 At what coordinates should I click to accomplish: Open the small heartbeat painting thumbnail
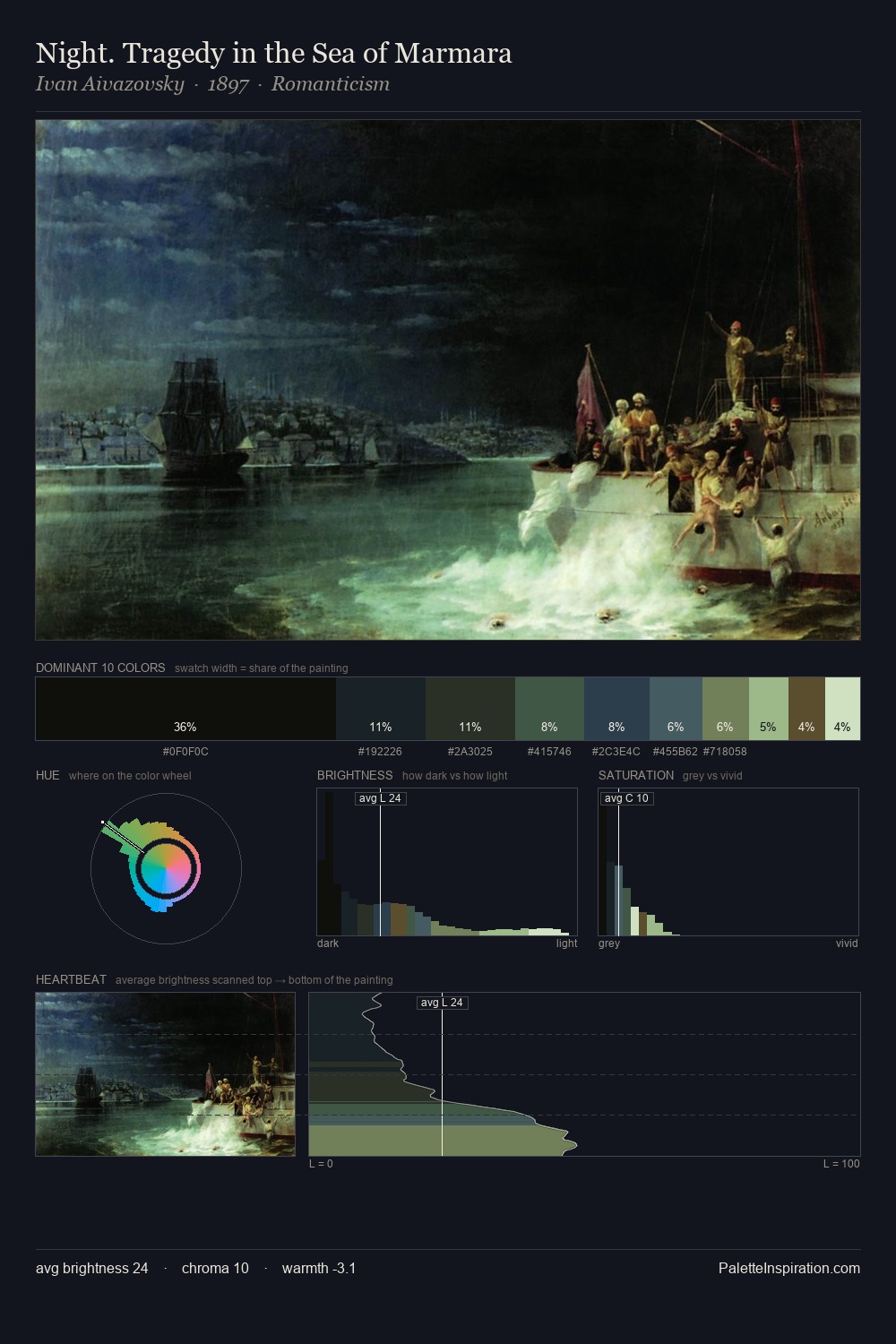coord(166,1074)
